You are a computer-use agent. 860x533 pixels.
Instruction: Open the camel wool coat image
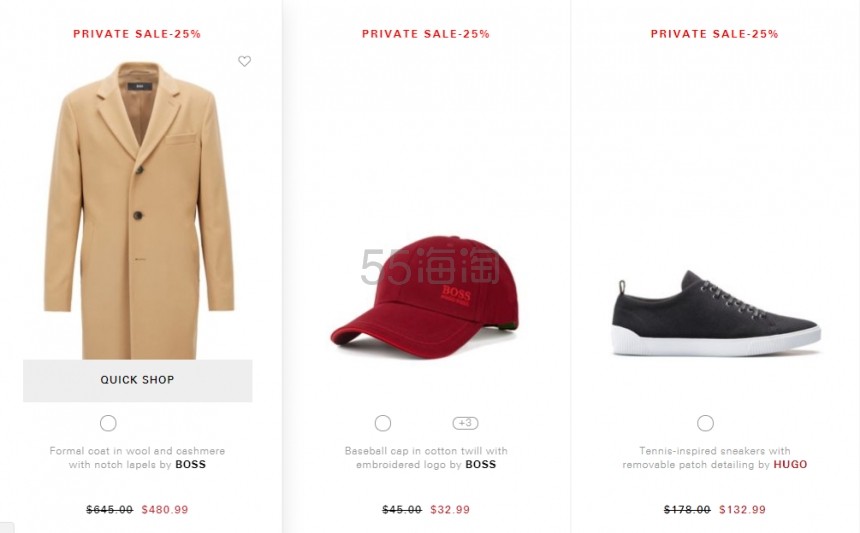tap(138, 210)
